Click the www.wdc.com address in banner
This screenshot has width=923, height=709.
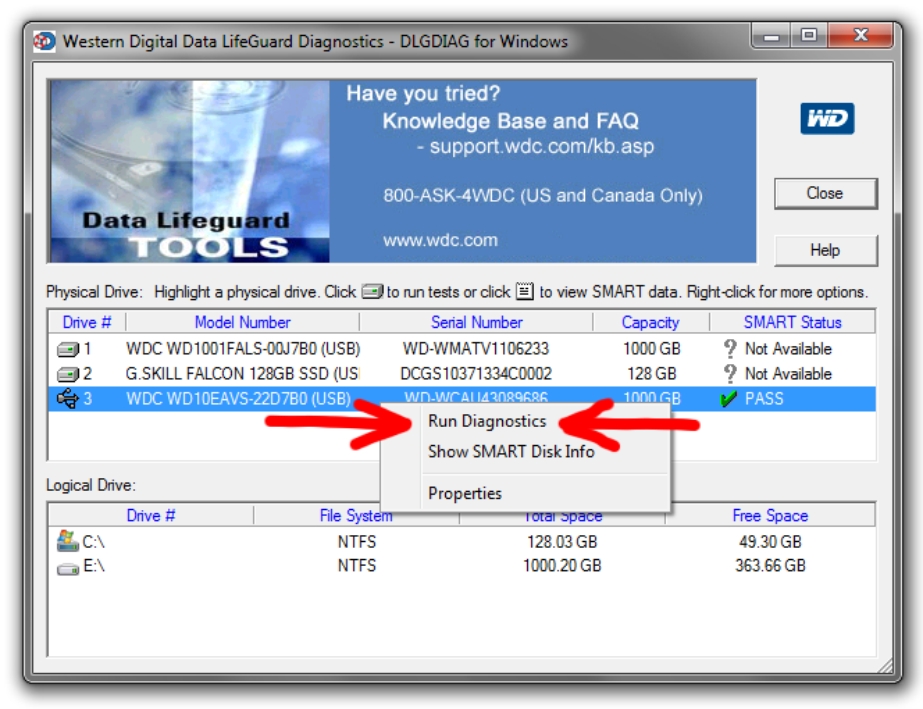[440, 240]
